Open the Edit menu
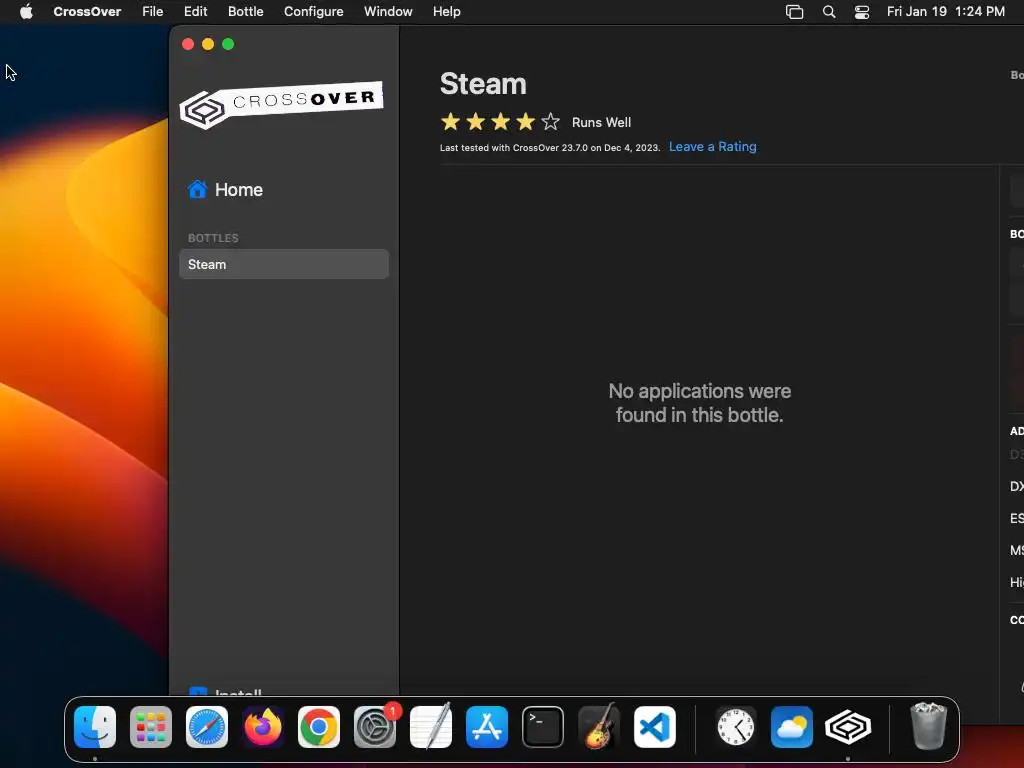This screenshot has height=768, width=1024. tap(195, 11)
